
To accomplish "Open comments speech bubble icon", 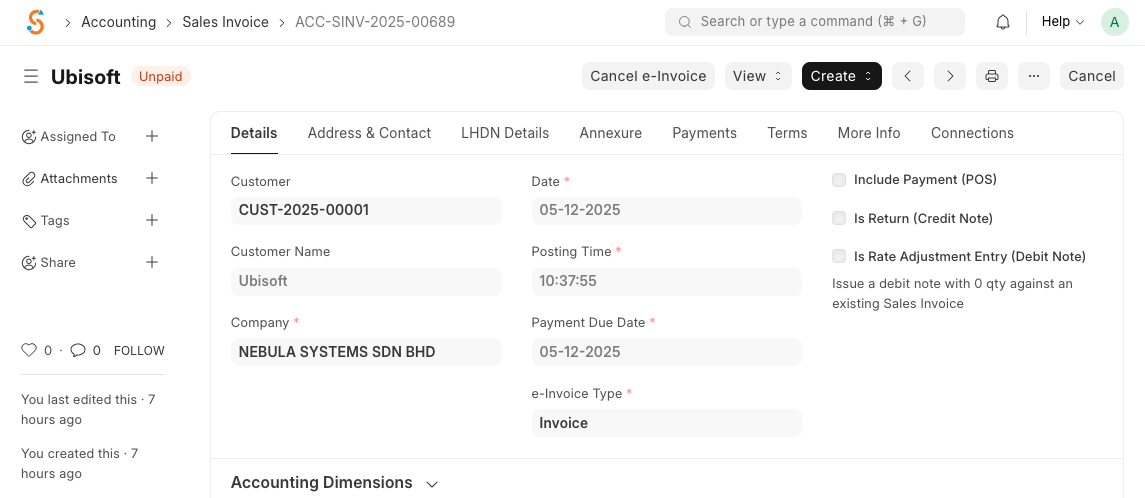I will [77, 350].
